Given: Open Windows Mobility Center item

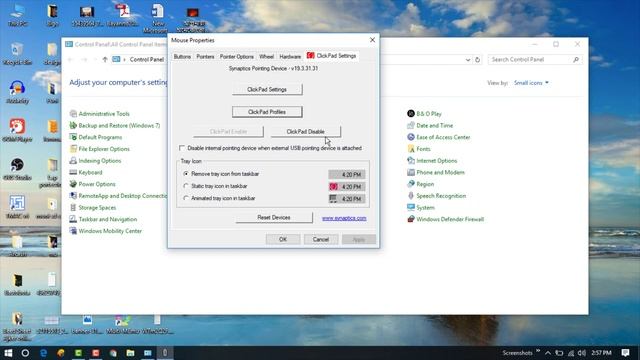Looking at the screenshot, I should click(110, 231).
